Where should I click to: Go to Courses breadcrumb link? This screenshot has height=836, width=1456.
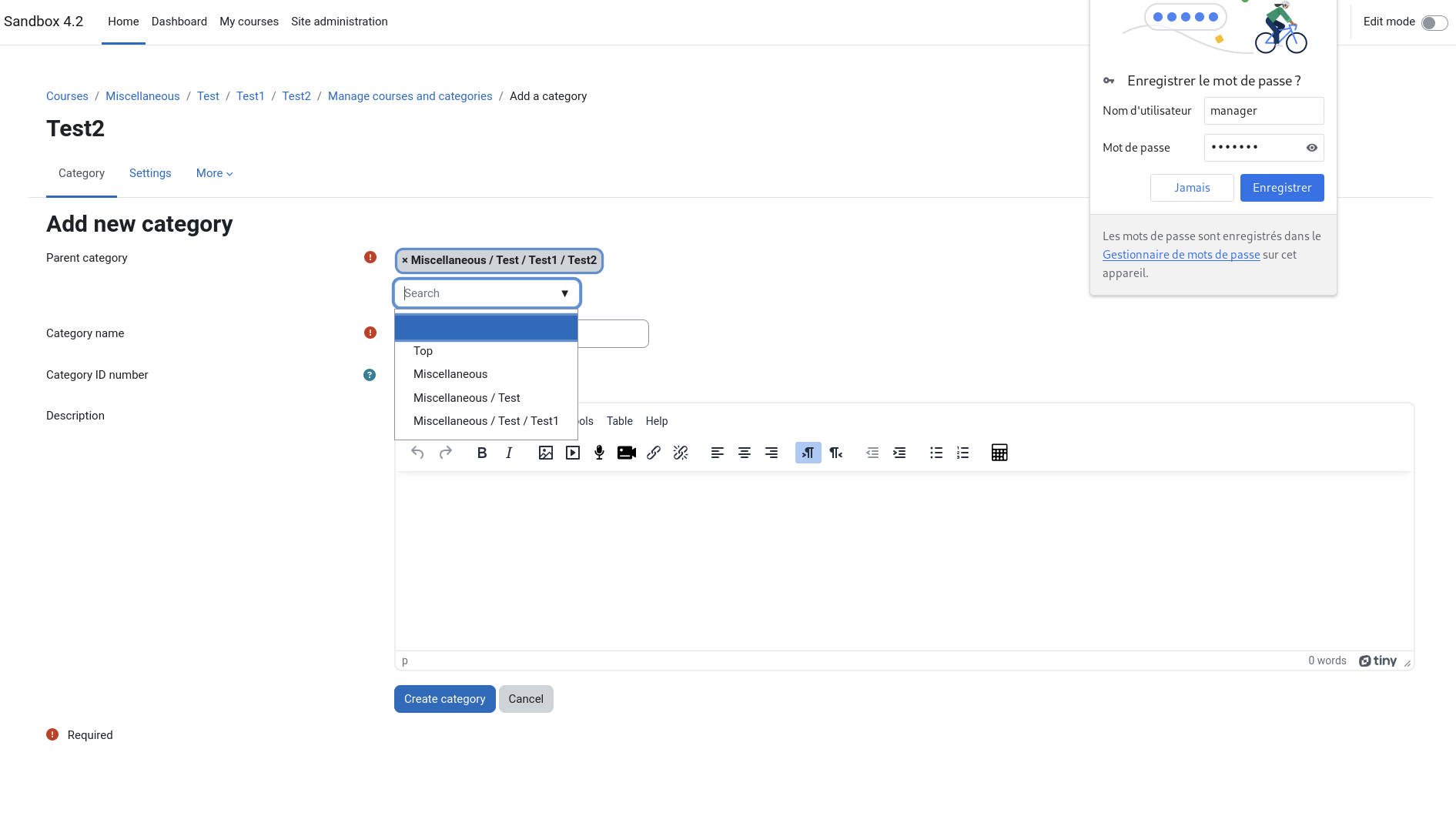(x=67, y=96)
